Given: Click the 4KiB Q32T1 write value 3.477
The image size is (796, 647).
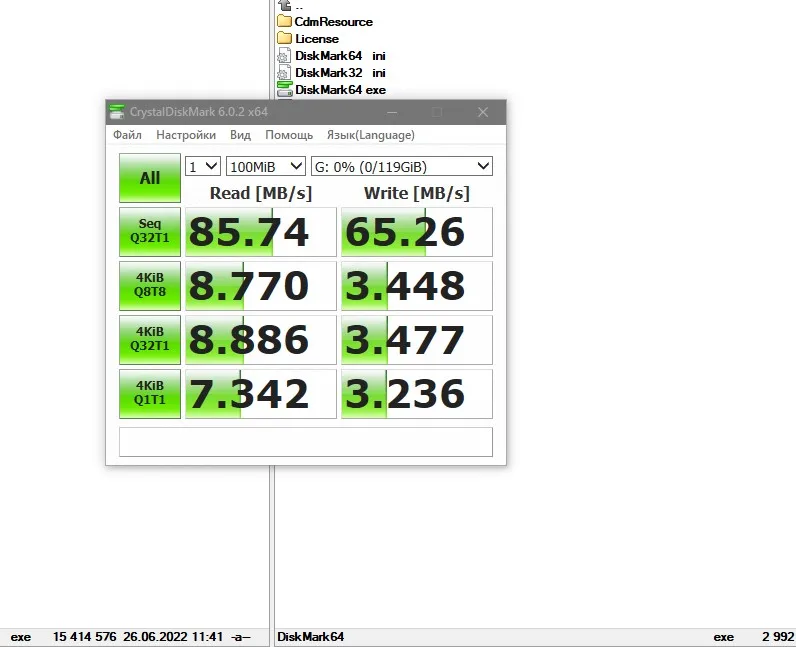Looking at the screenshot, I should (417, 340).
